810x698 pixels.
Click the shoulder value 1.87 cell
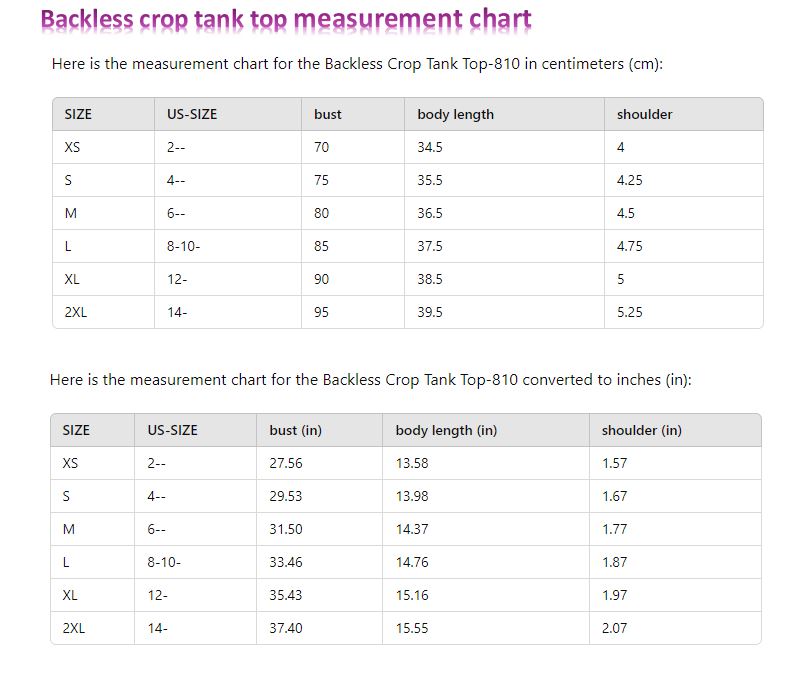[614, 562]
